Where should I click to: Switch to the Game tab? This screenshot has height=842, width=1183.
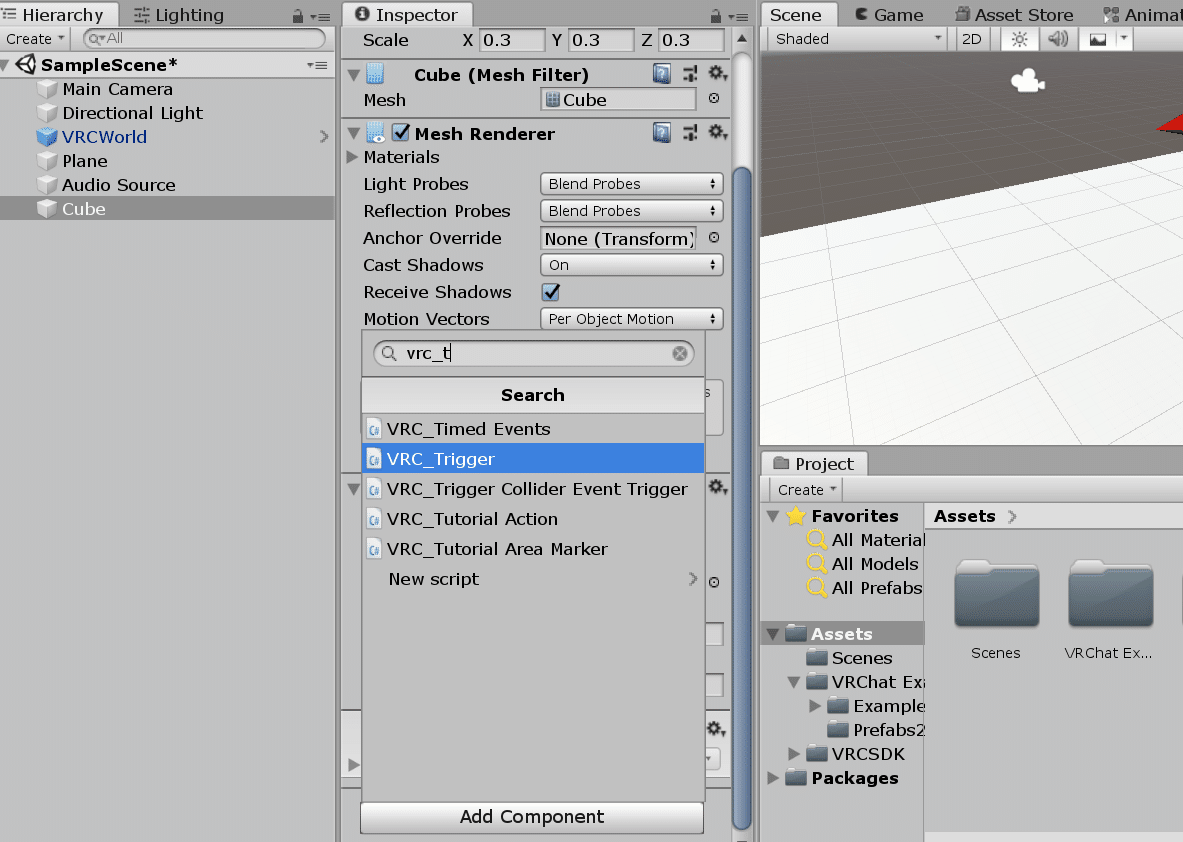point(898,14)
